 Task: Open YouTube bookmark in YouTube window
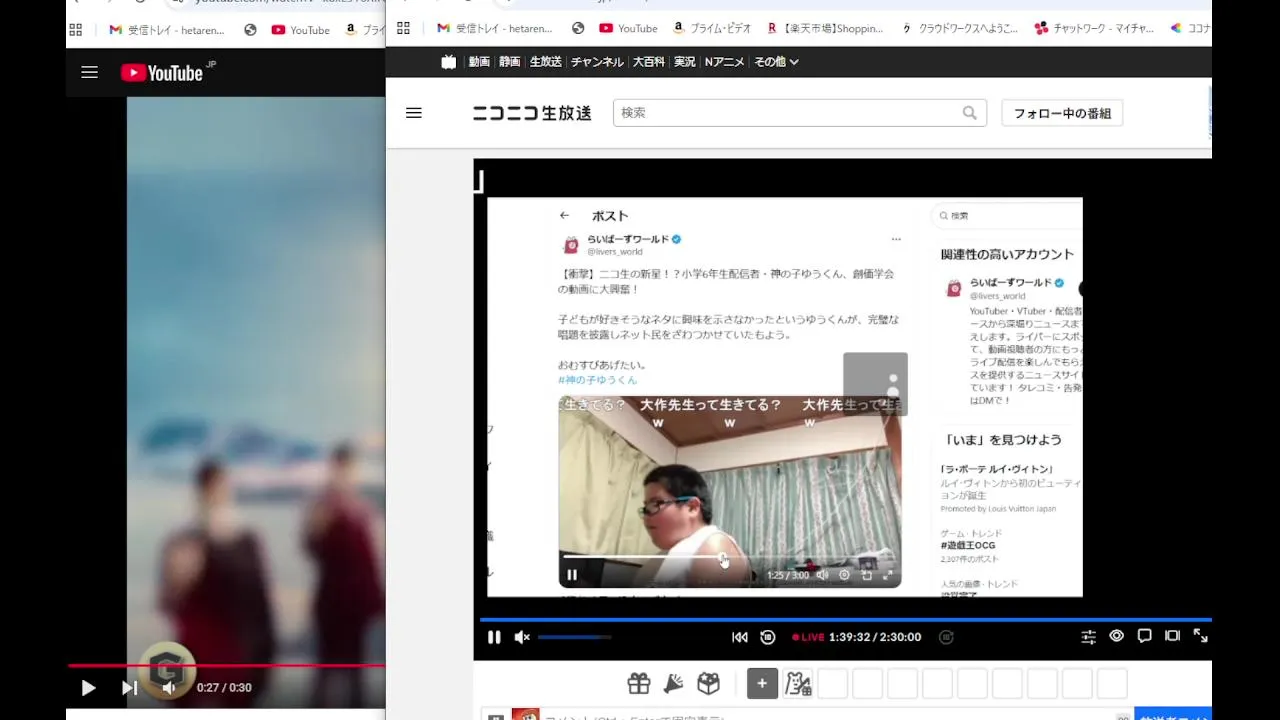click(300, 30)
